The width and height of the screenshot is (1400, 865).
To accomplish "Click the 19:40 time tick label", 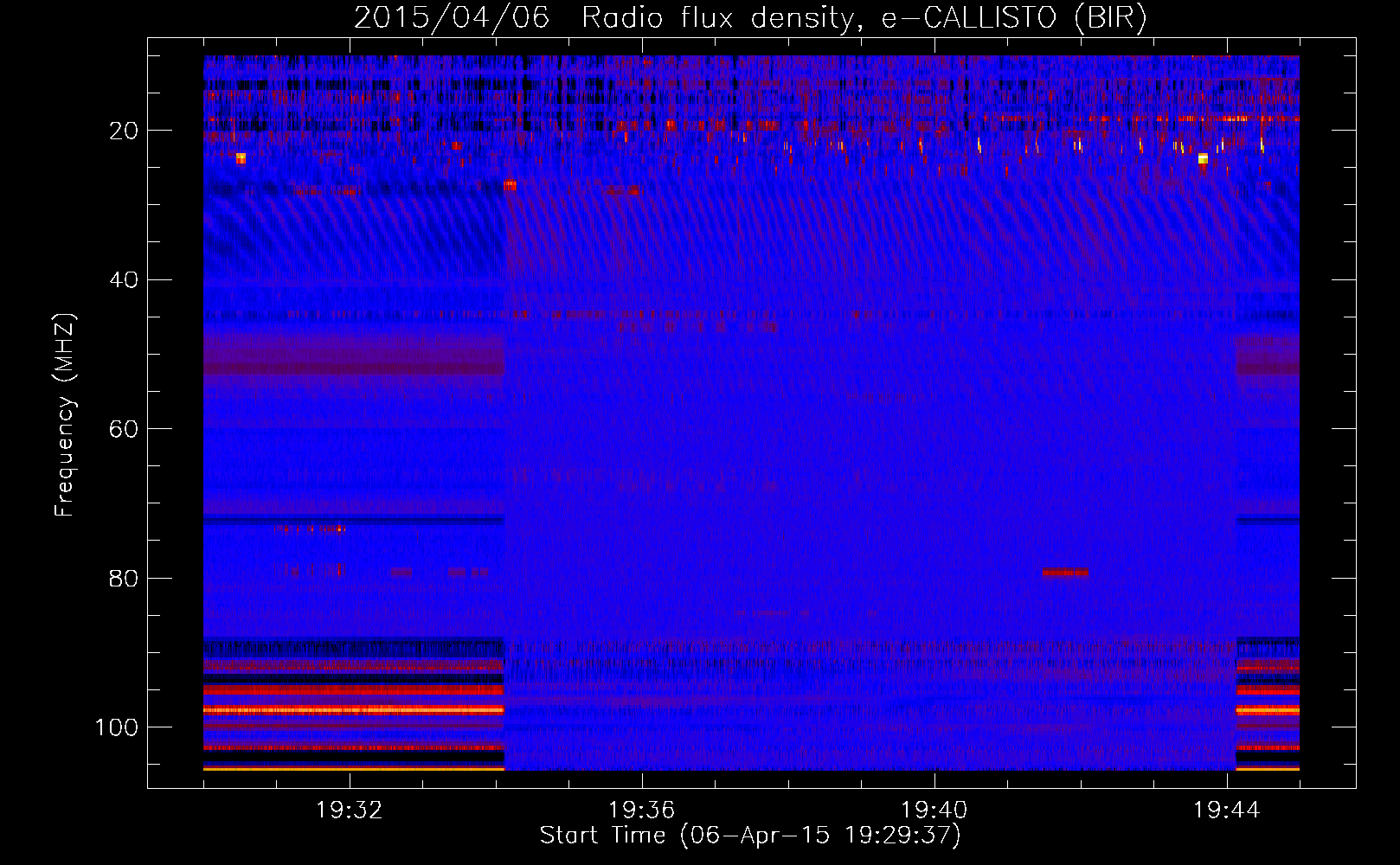I will point(934,811).
